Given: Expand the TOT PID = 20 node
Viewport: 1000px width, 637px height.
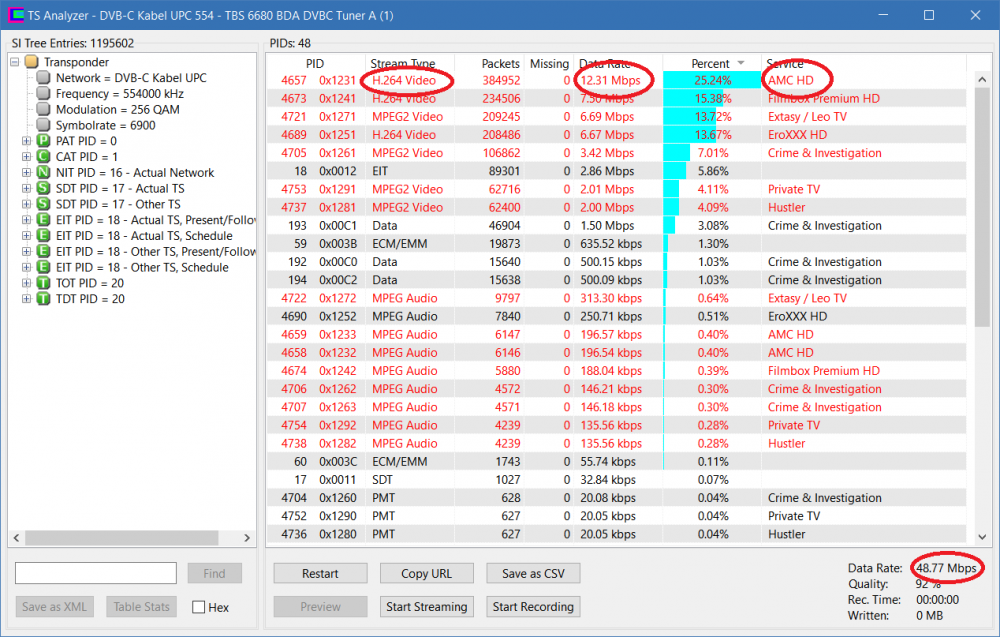Looking at the screenshot, I should 26,283.
